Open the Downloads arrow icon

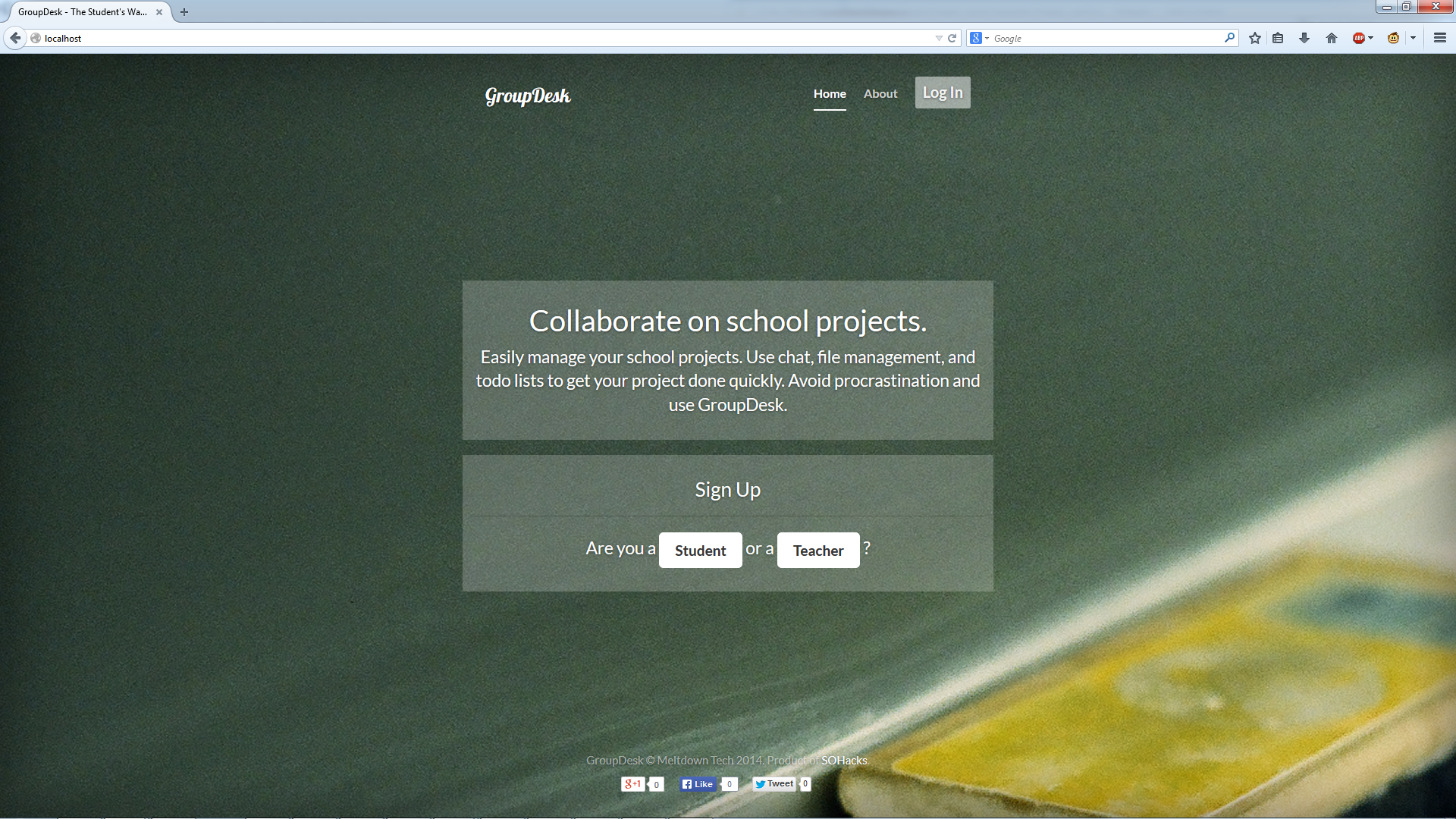pos(1304,38)
